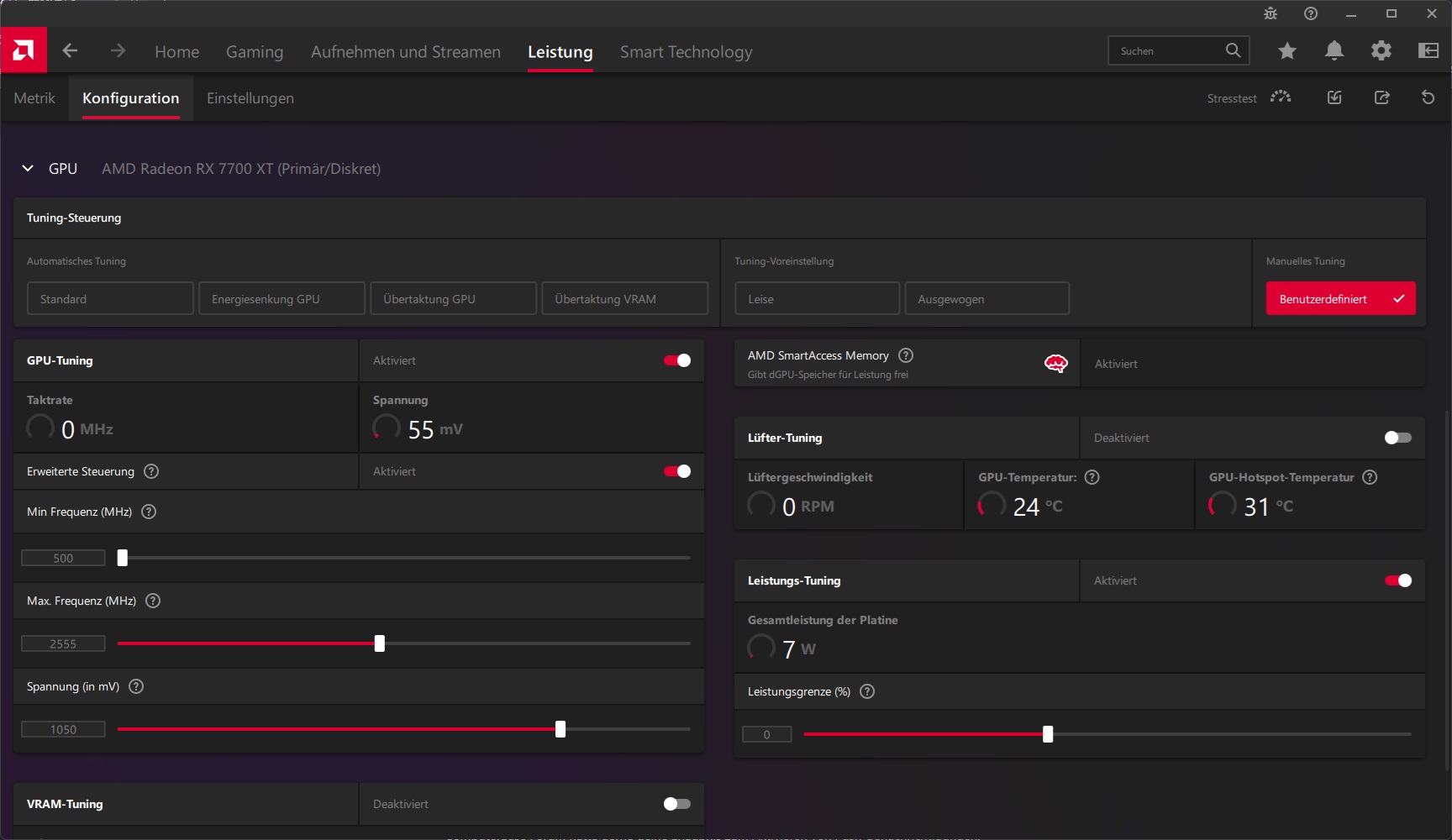Open settings gear icon
Screen dimensions: 1452x840
tap(1381, 50)
